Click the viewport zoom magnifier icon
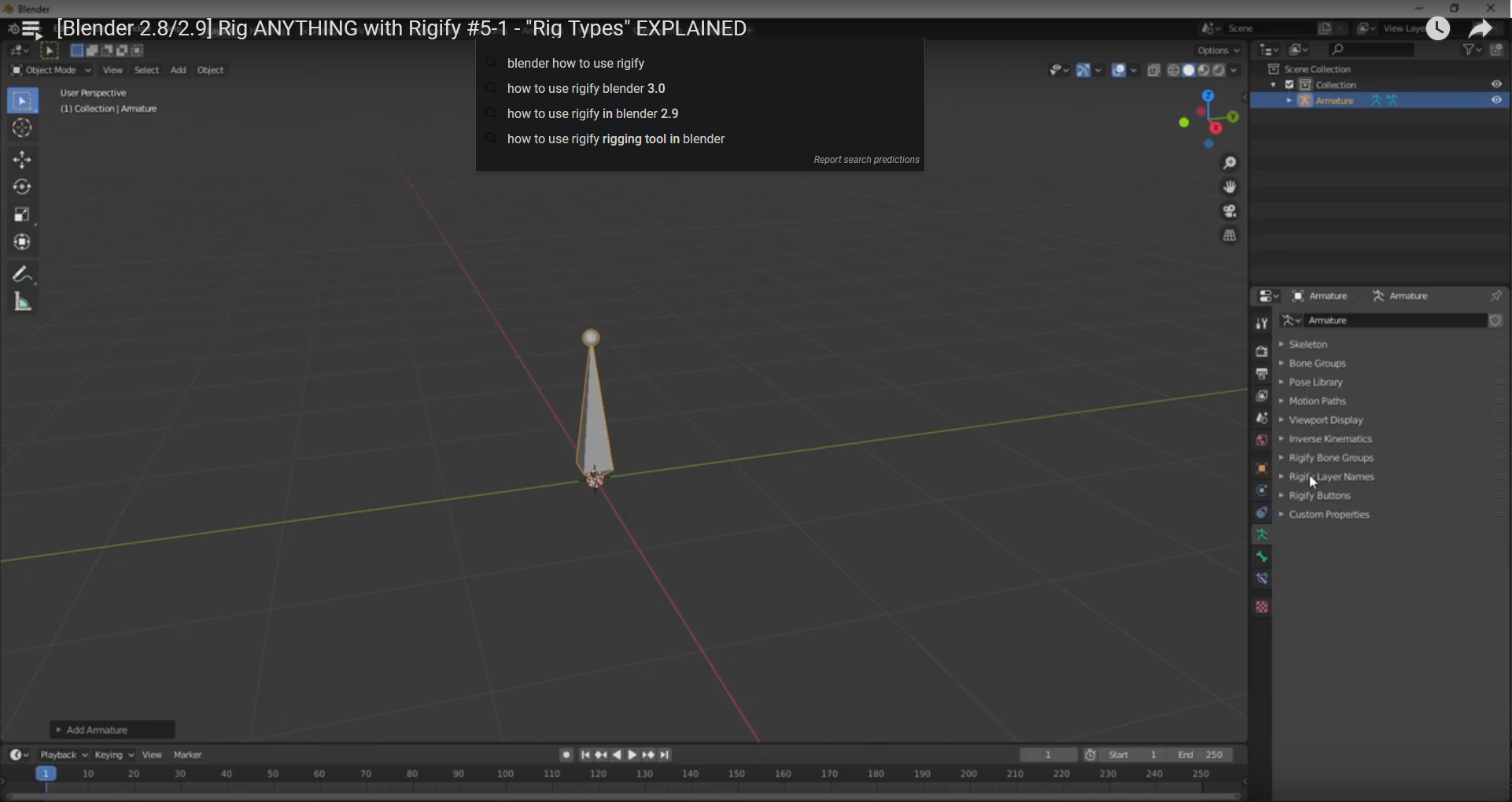Screen dimensions: 1512x802 coord(1230,163)
